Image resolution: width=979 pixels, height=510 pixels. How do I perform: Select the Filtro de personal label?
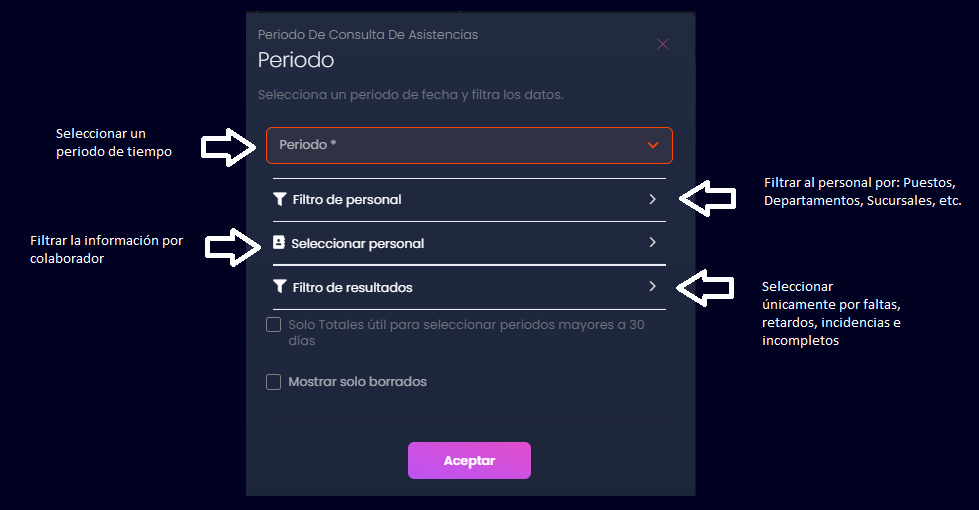pyautogui.click(x=347, y=200)
